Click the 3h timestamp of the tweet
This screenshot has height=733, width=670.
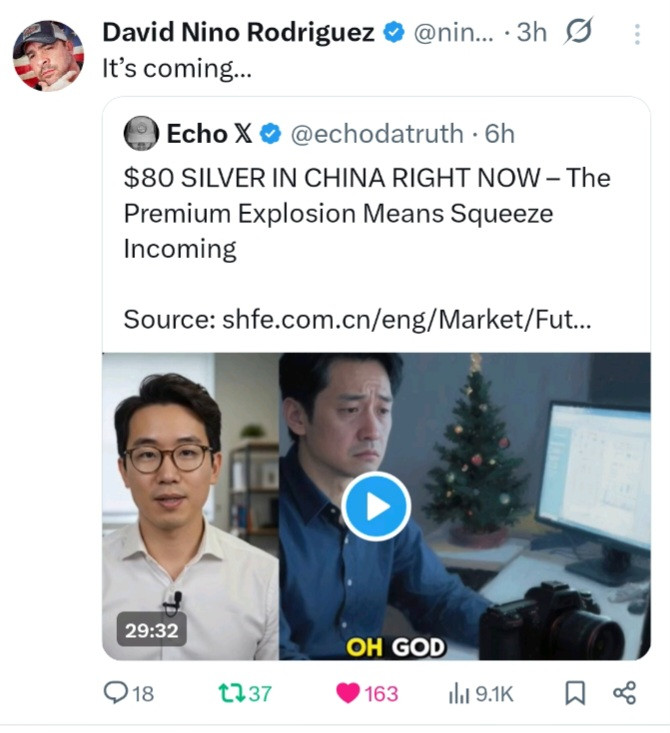532,32
